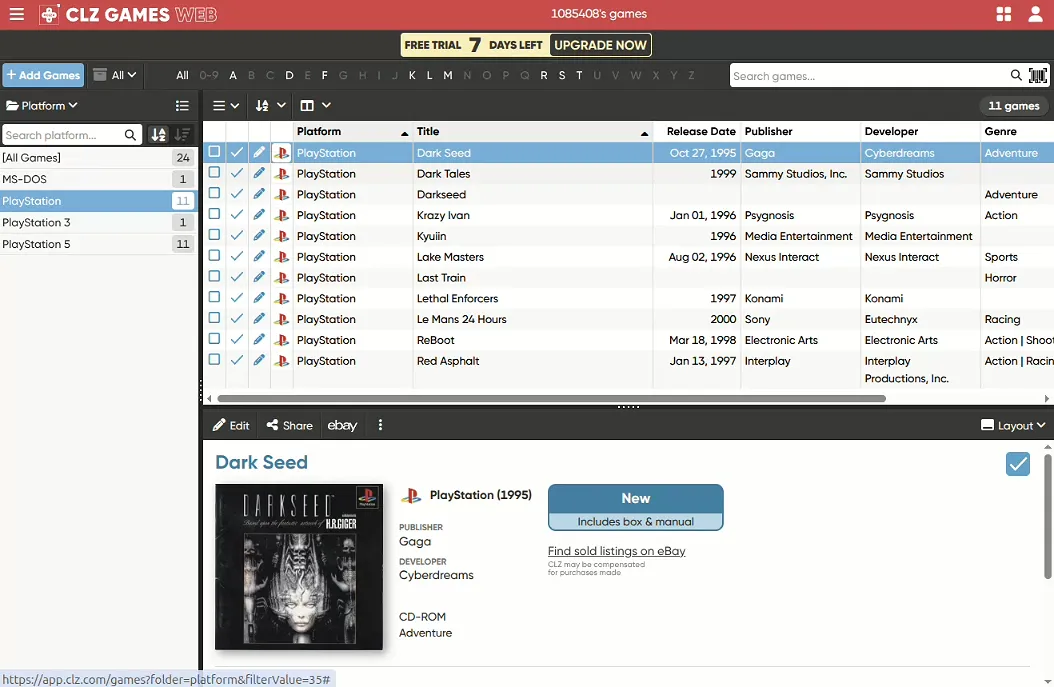Open the user account profile icon
Viewport: 1054px width, 687px height.
tap(1035, 14)
